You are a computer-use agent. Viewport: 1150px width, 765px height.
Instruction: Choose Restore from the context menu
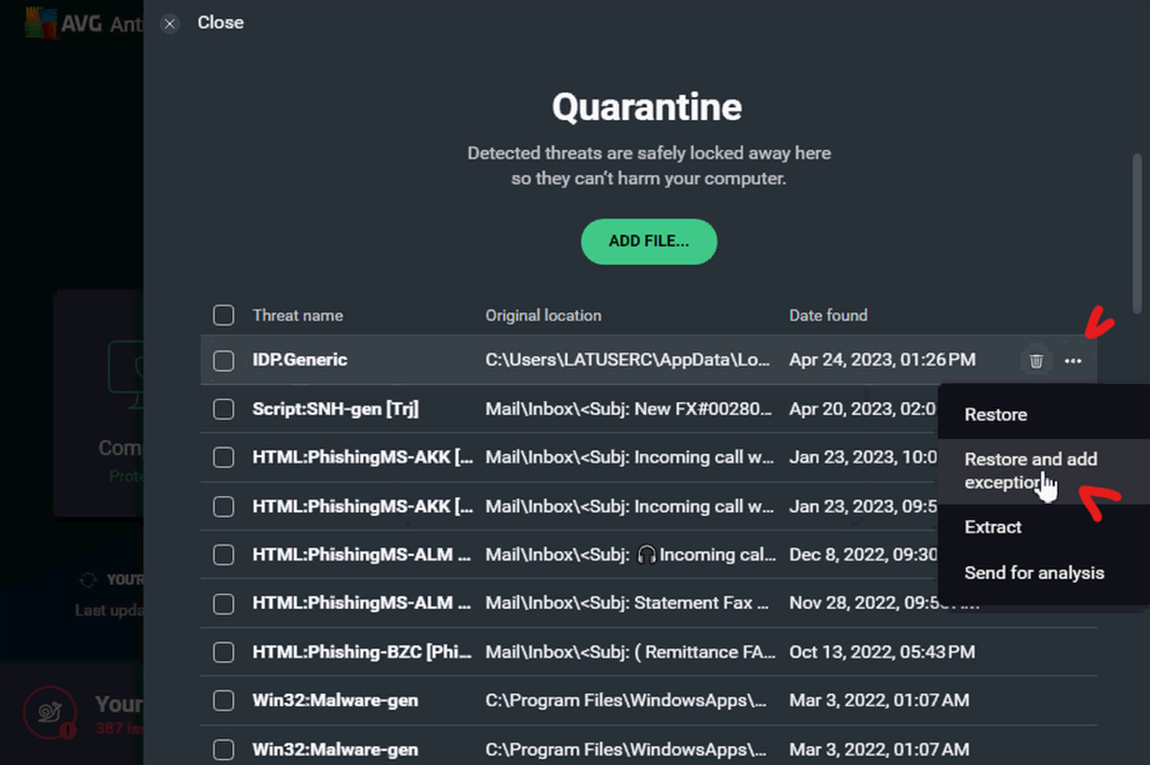[x=995, y=414]
